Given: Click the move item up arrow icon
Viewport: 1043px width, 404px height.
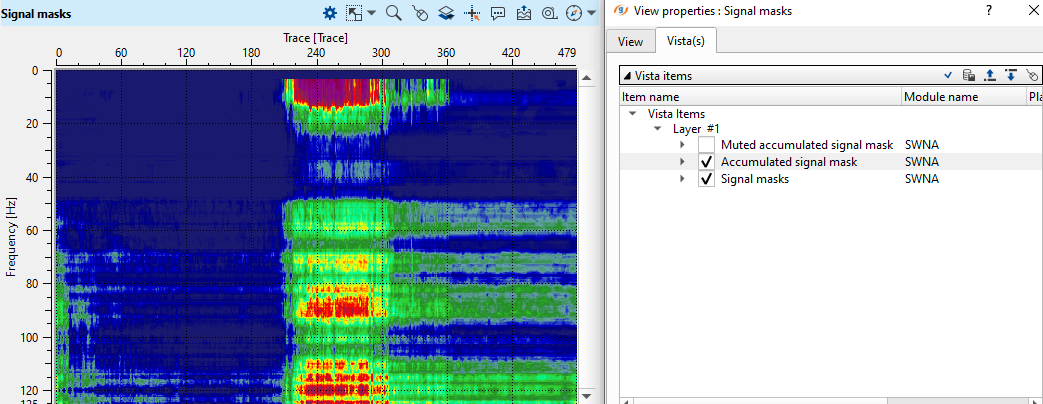Looking at the screenshot, I should click(990, 75).
